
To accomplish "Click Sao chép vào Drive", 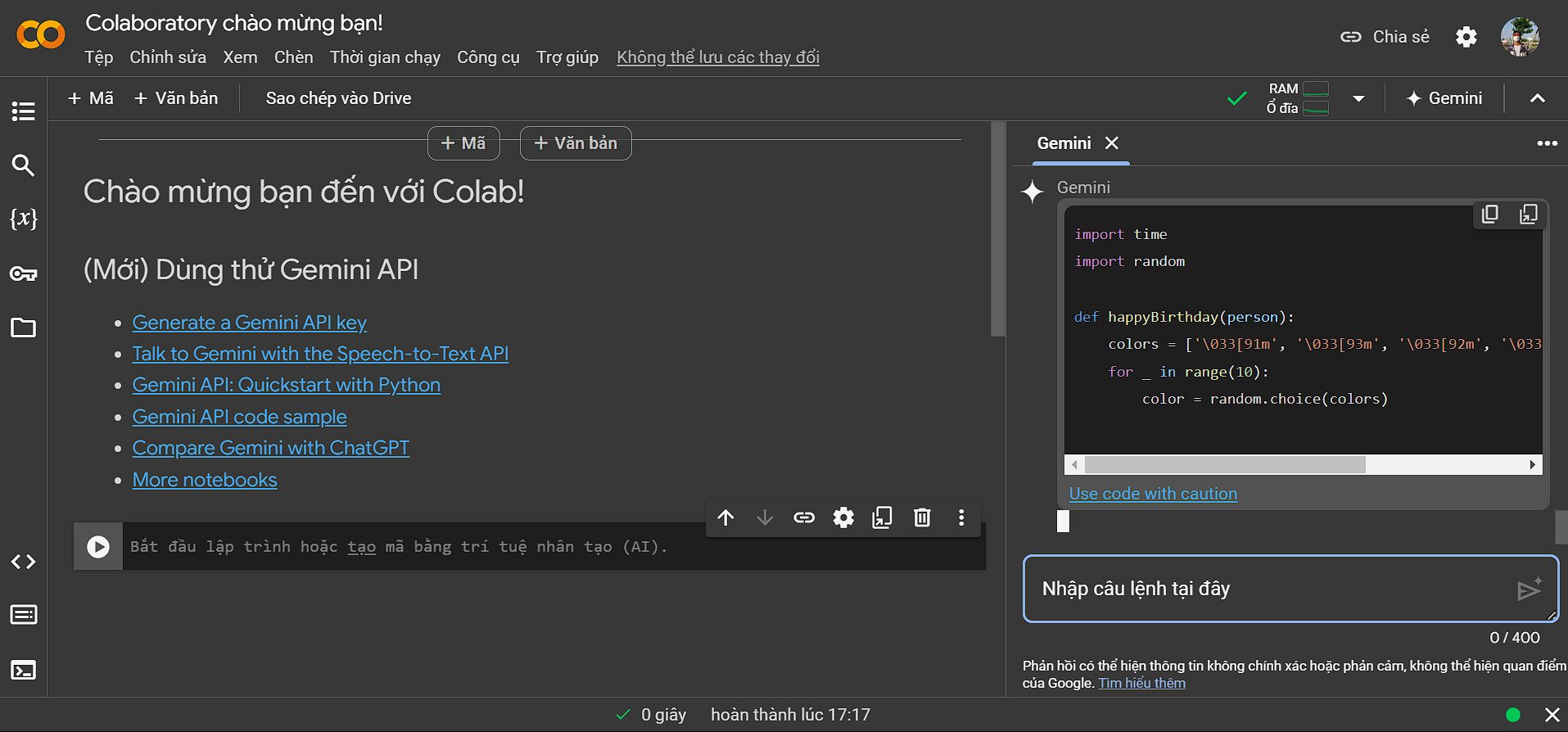I will [x=338, y=98].
